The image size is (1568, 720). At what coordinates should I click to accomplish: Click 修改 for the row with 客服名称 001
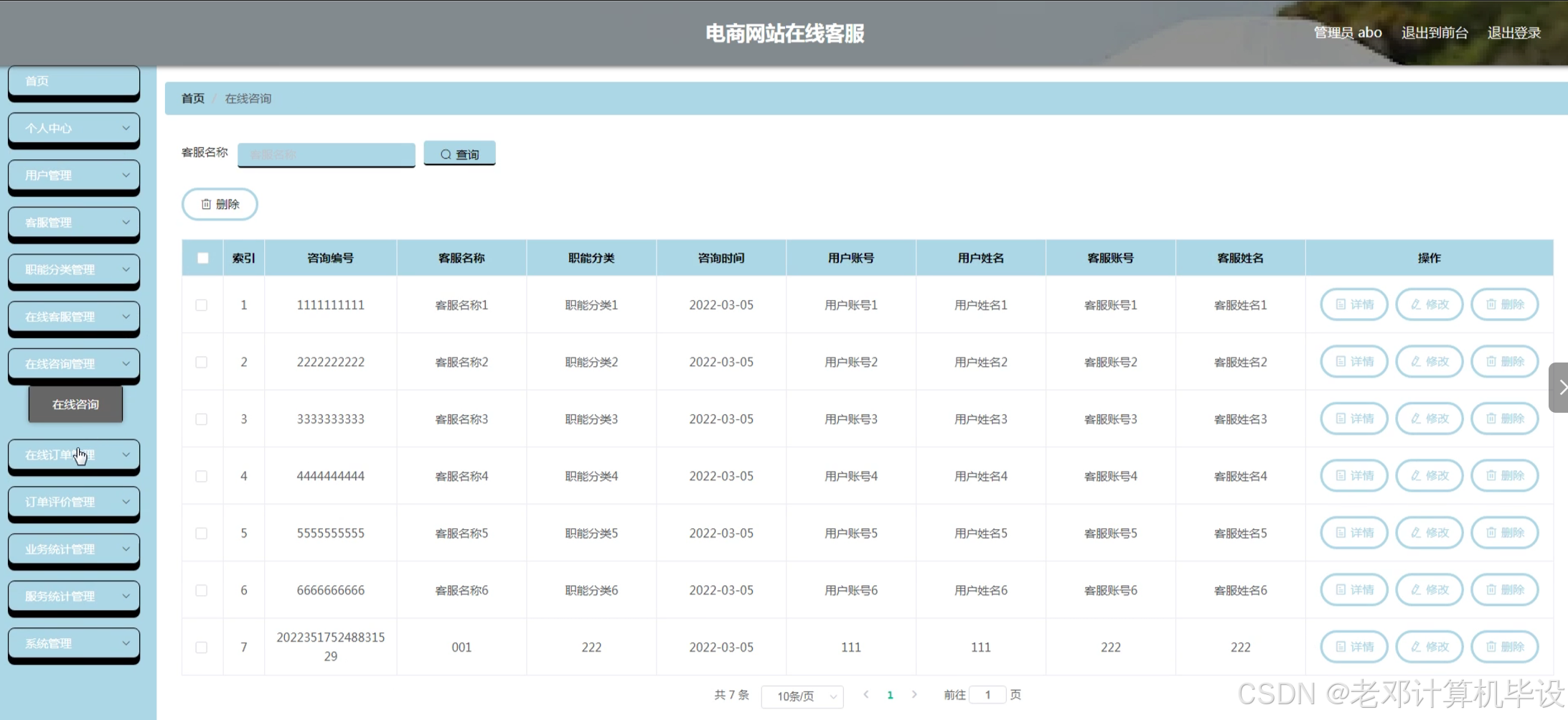[1429, 647]
